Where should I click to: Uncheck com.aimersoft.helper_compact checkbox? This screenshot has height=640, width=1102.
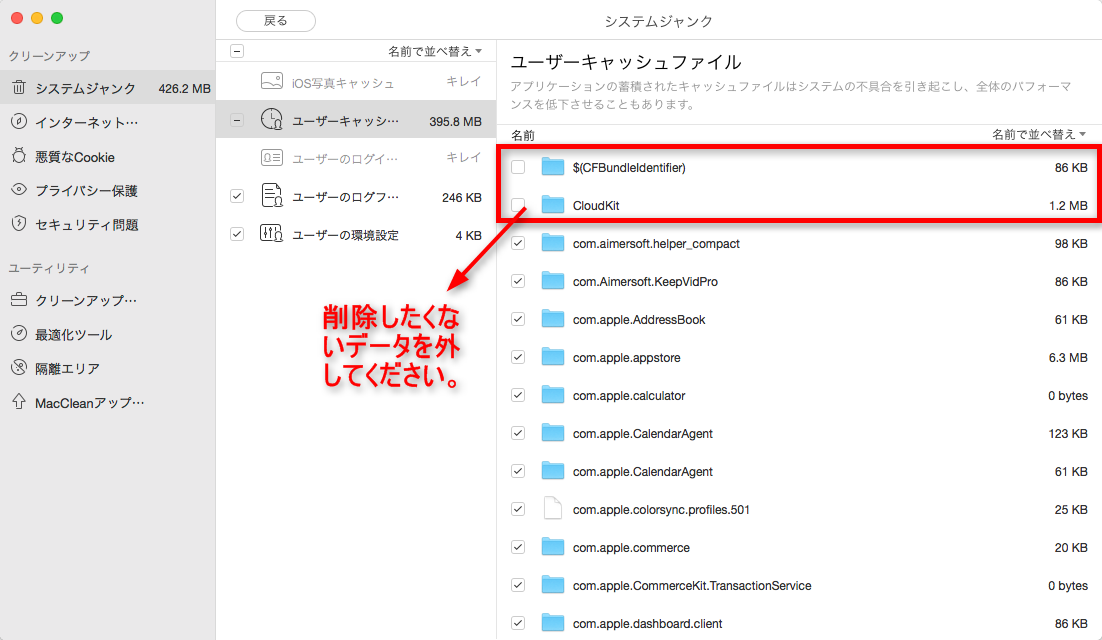518,243
